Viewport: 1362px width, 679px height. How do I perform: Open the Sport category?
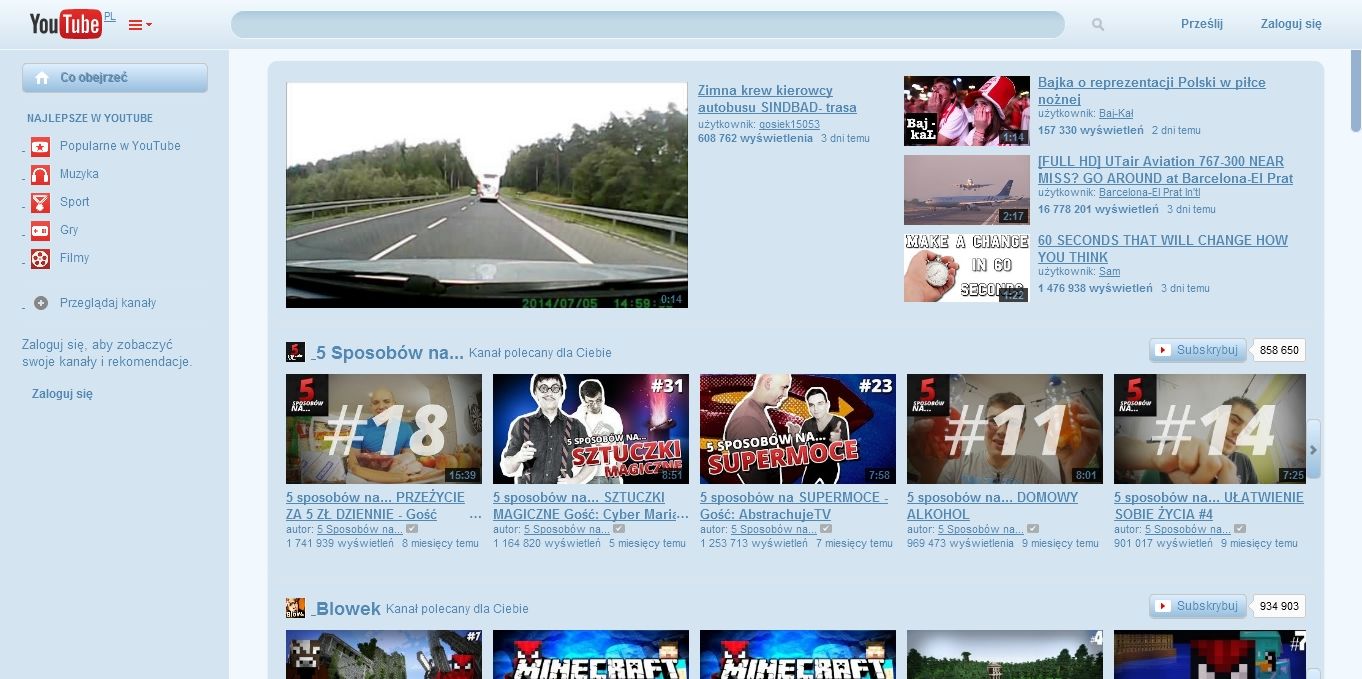(75, 202)
